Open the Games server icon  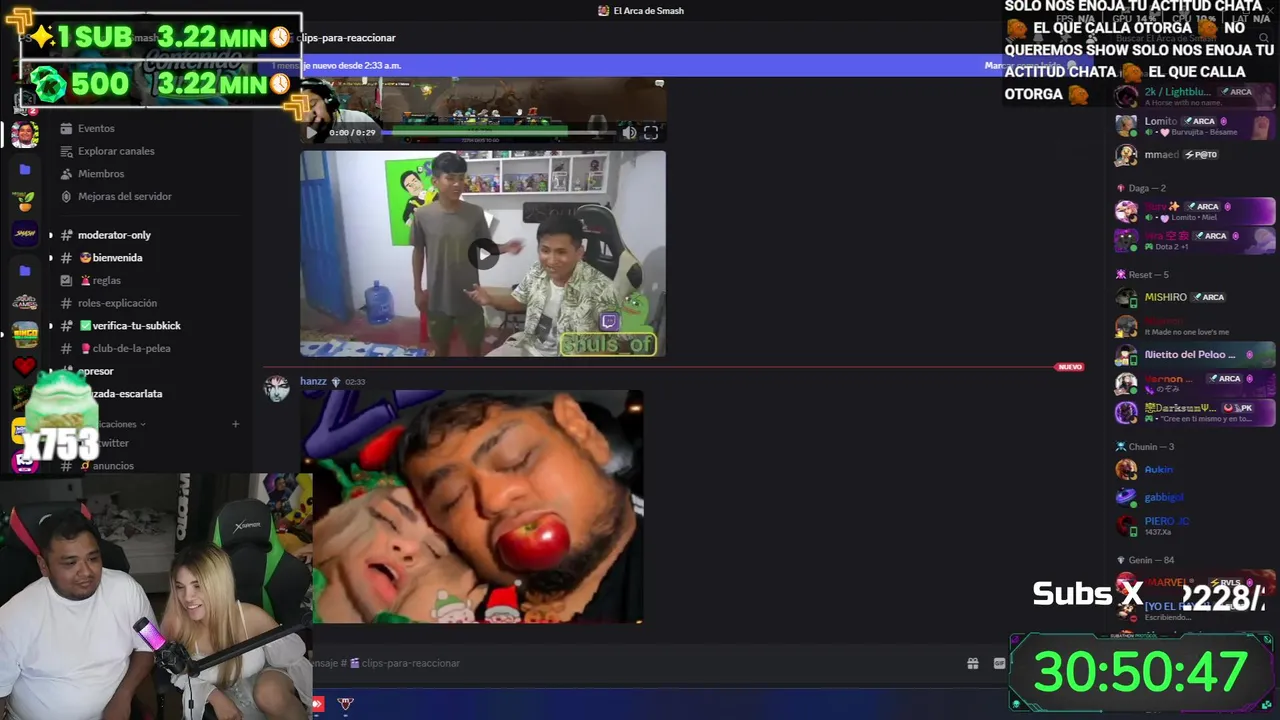tap(25, 303)
